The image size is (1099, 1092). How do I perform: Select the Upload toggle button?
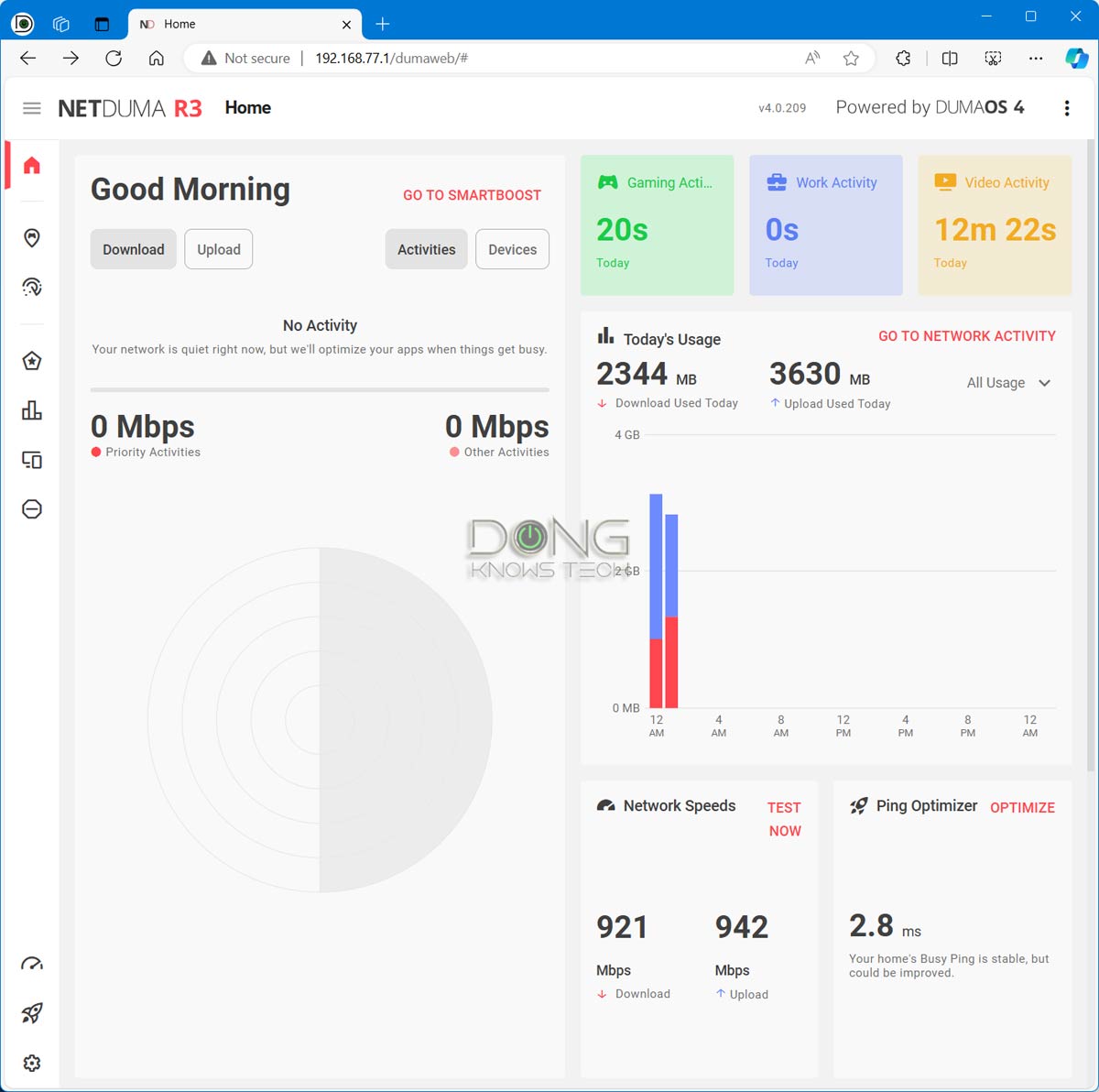(x=219, y=249)
